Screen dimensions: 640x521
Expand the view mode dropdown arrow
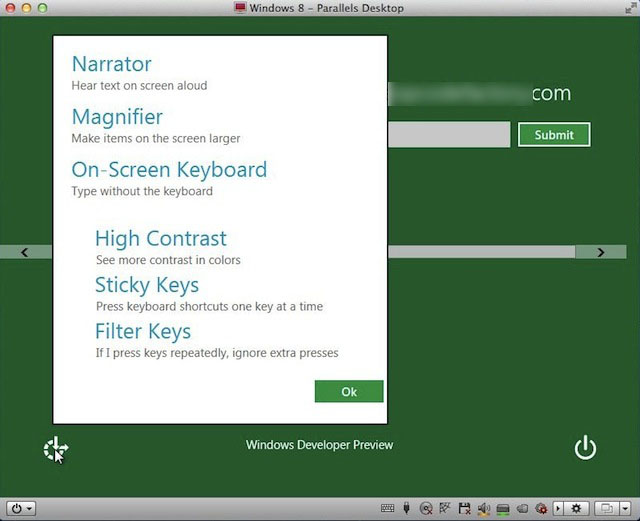coord(625,508)
